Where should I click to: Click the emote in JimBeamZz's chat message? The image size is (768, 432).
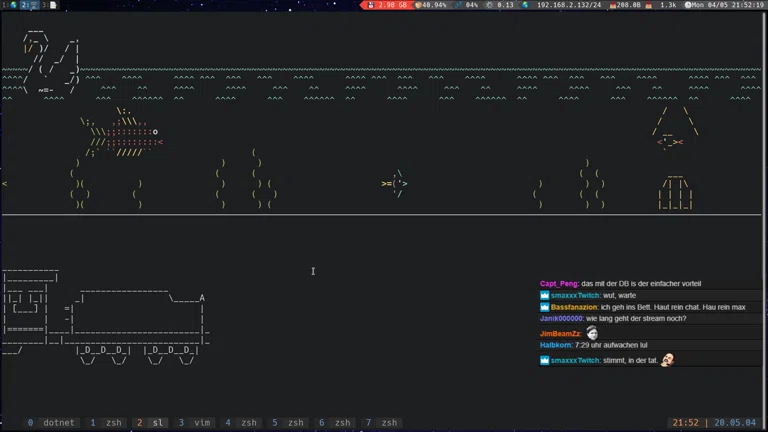(592, 333)
